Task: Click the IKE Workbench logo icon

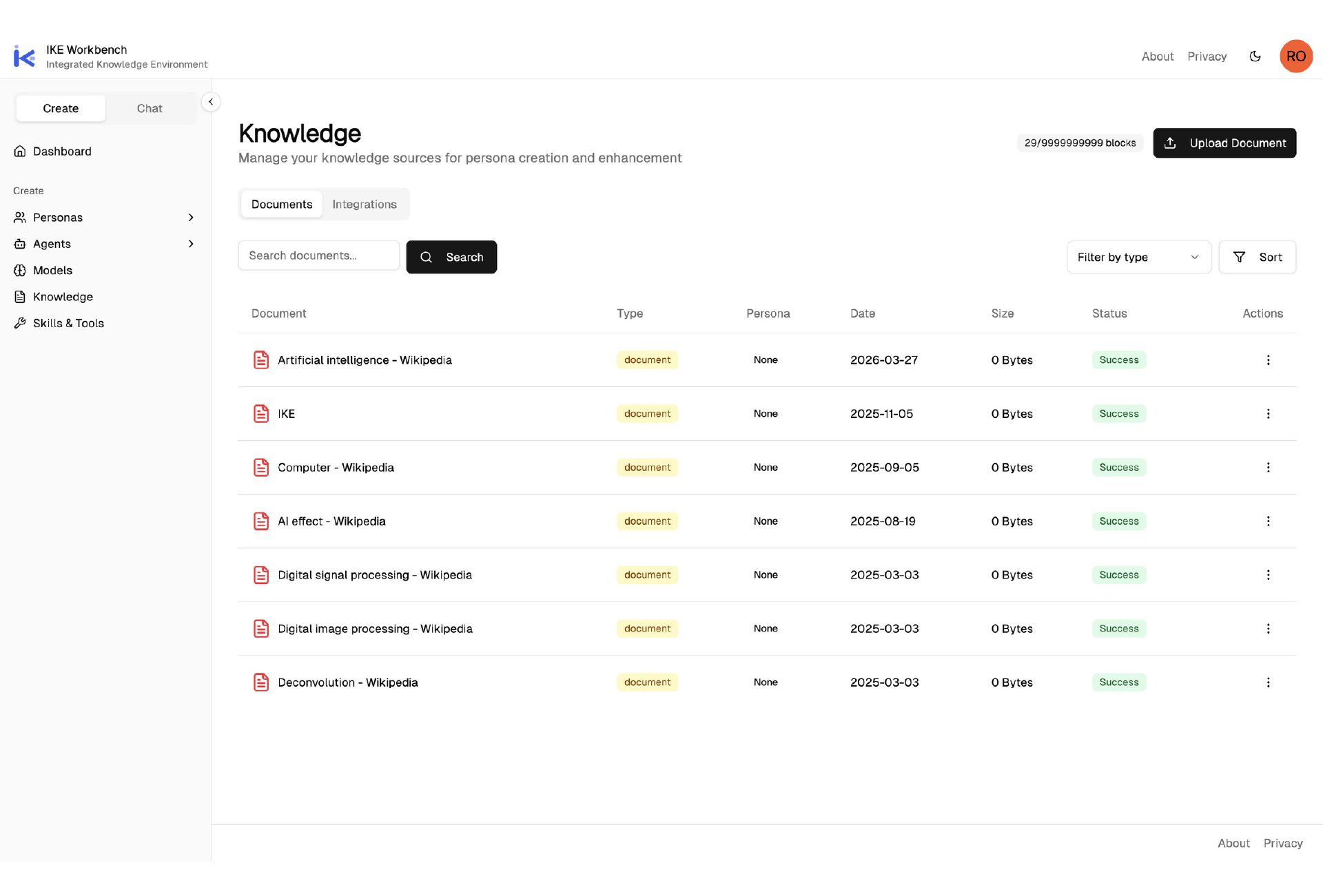Action: [24, 56]
